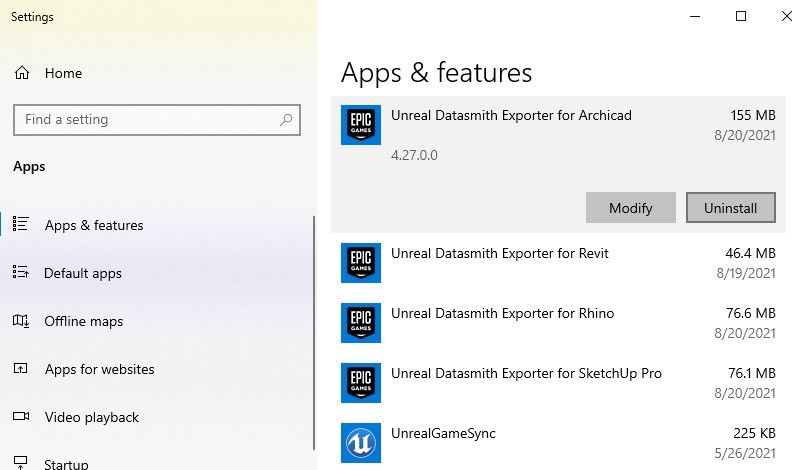Click the Home icon in sidebar
The image size is (805, 470).
(x=21, y=73)
